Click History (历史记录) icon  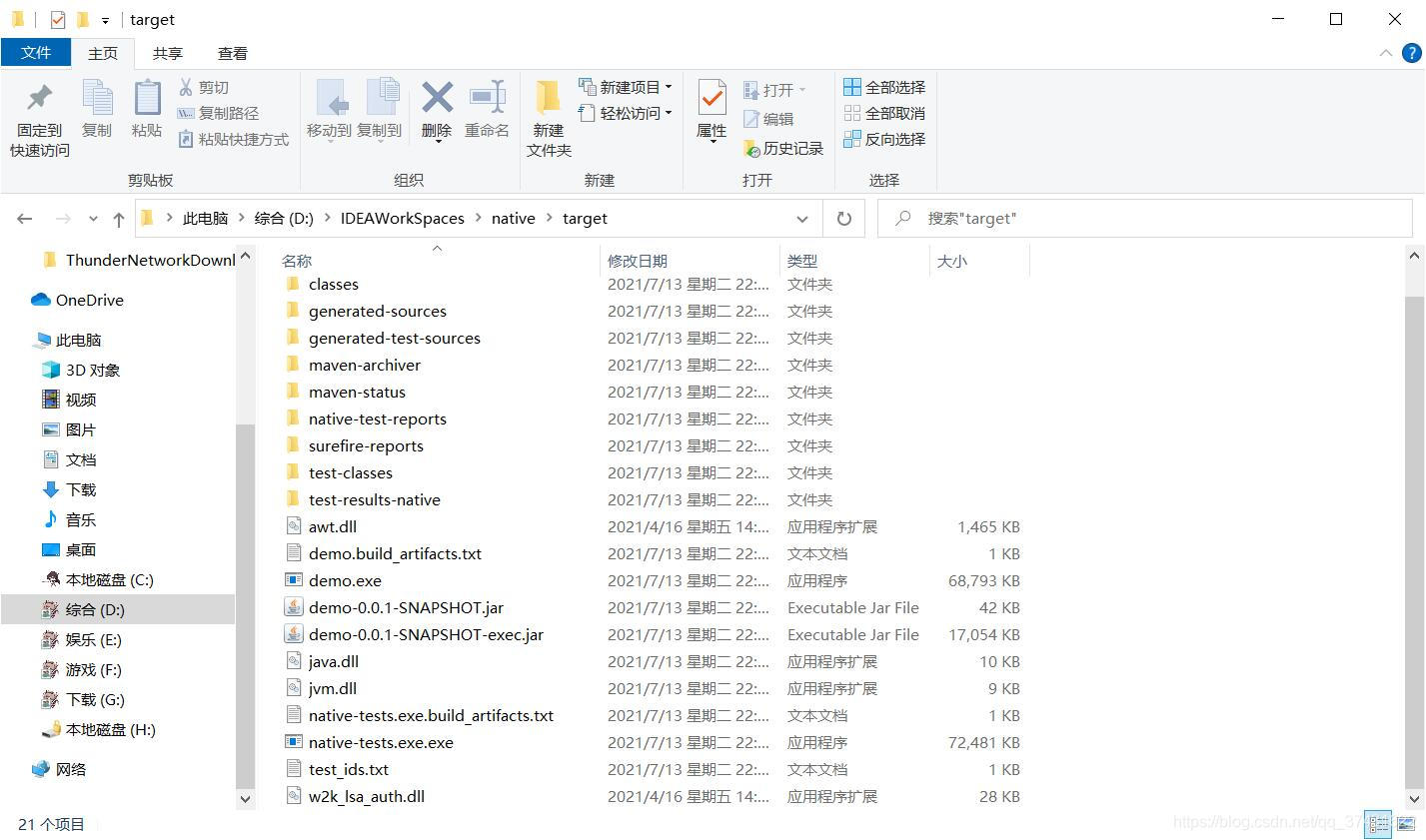[751, 148]
